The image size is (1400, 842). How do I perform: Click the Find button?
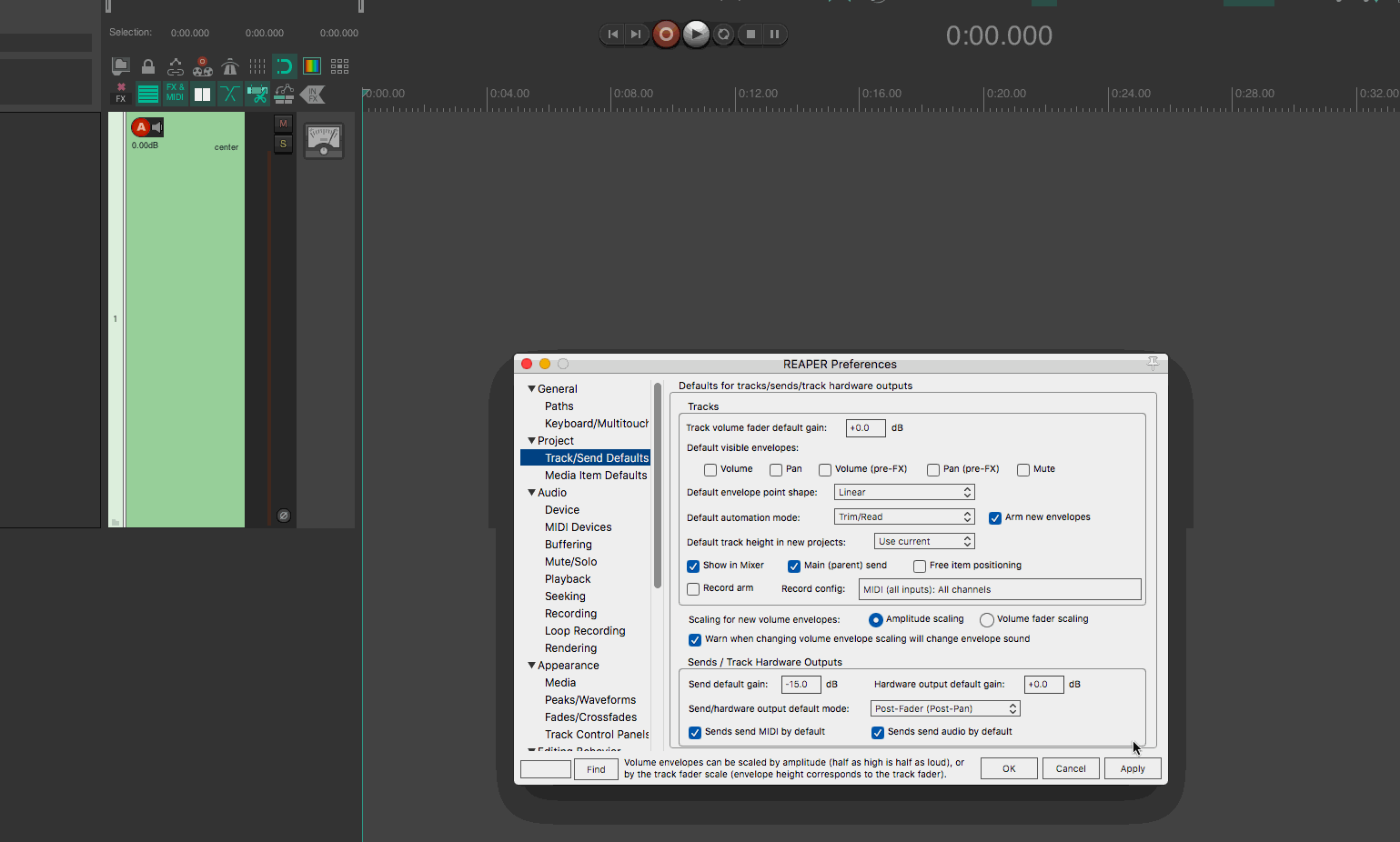pos(596,769)
